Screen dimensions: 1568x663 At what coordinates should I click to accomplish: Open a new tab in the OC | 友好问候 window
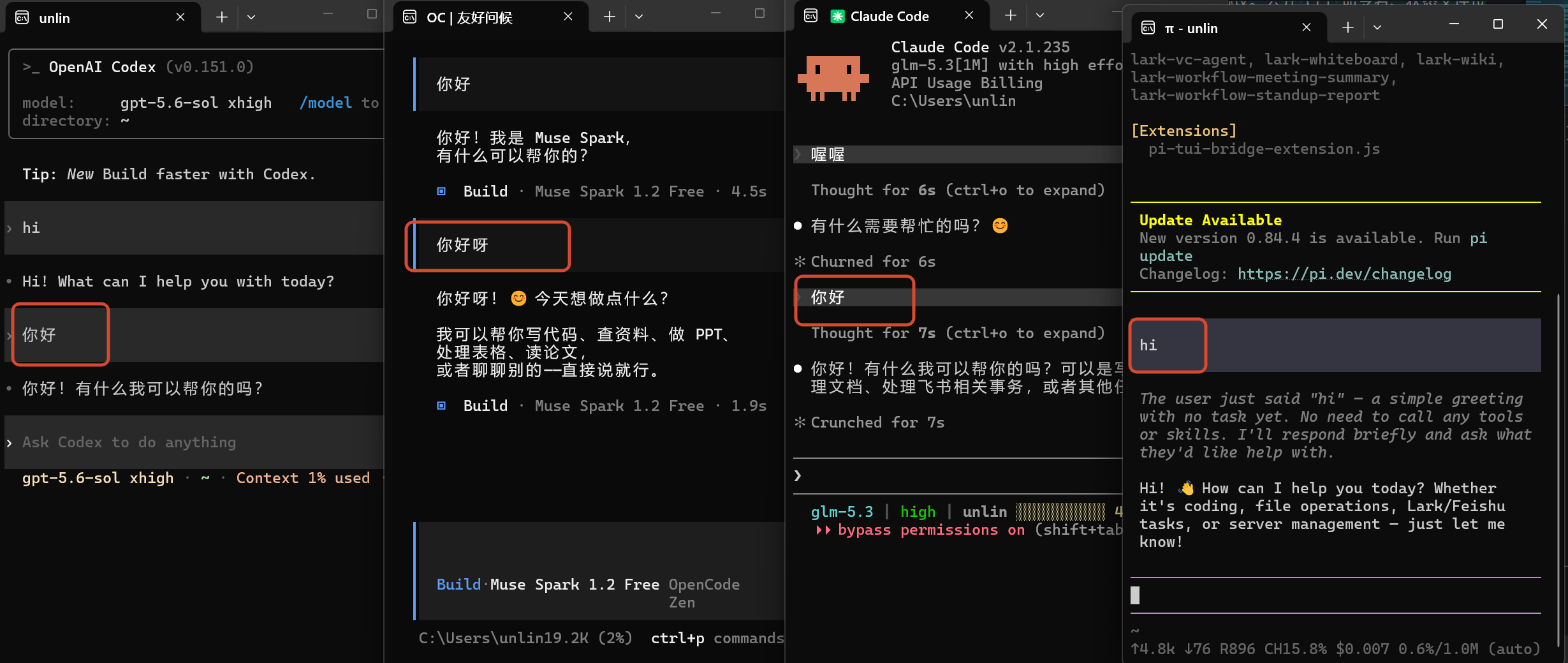point(610,17)
